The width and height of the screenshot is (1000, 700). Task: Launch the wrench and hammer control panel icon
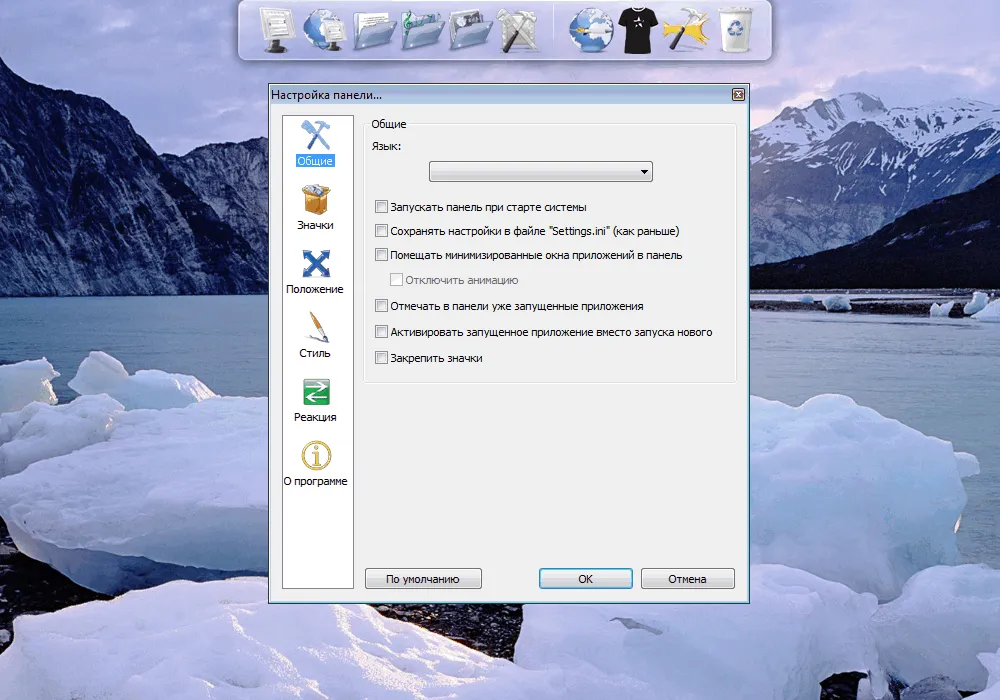[x=517, y=30]
